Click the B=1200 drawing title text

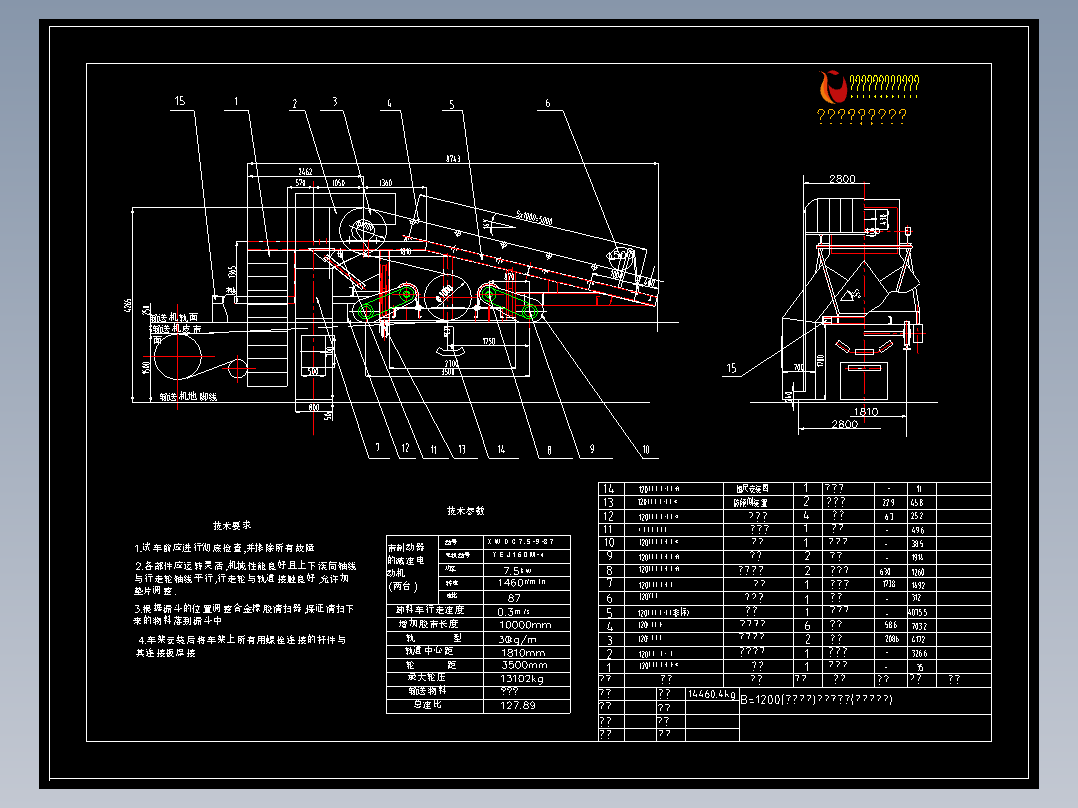816,699
